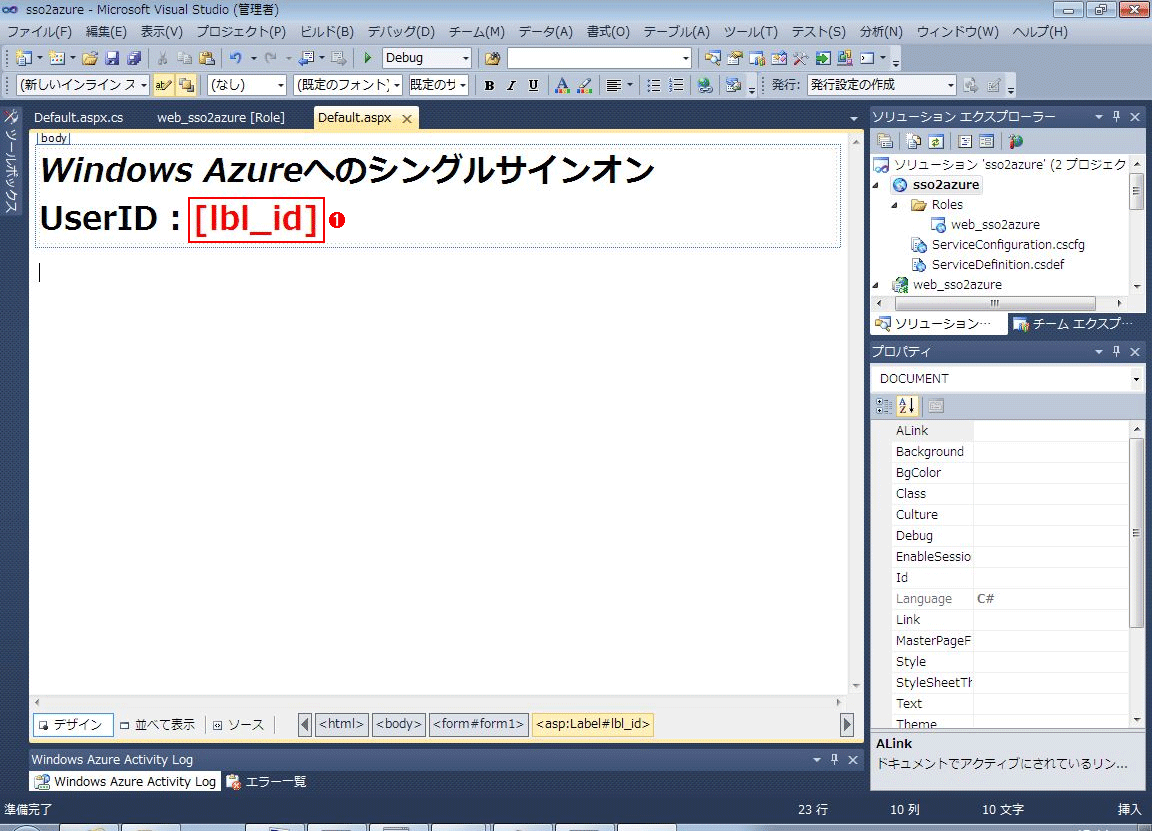The image size is (1152, 831).
Task: Select the <body> tag in breadcrumb
Action: (399, 724)
